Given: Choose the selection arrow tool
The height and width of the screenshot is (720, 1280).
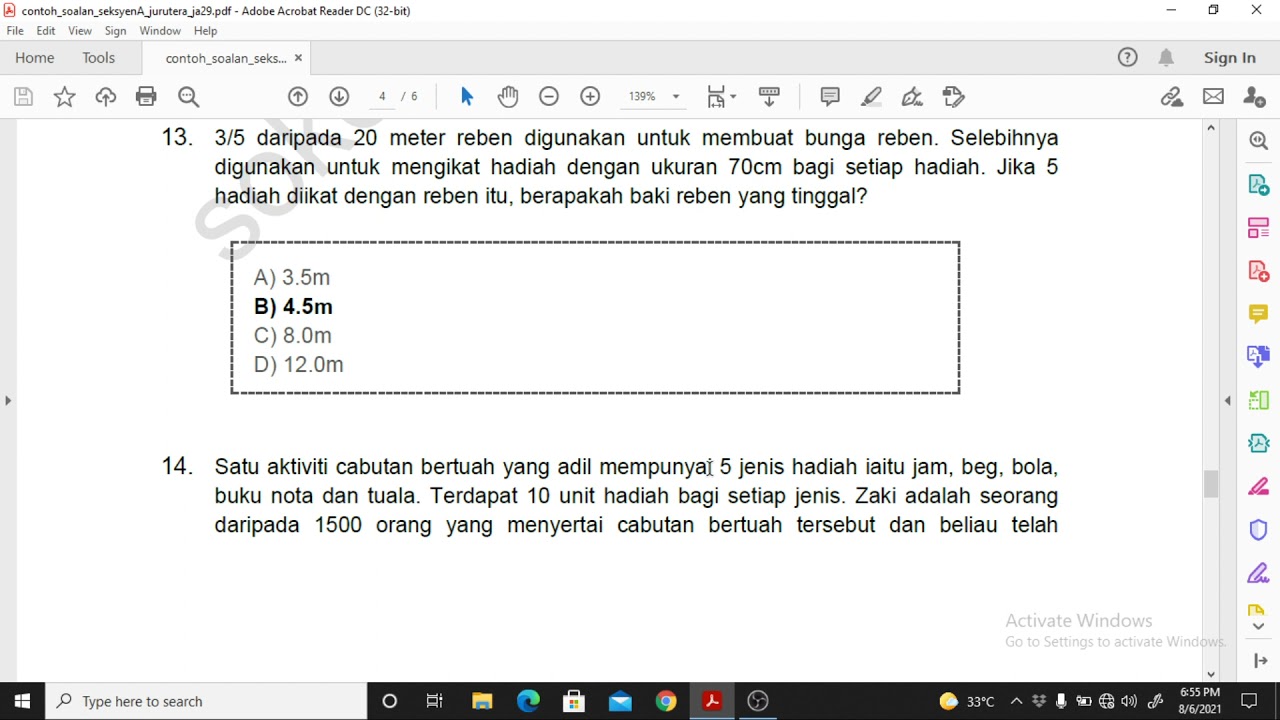Looking at the screenshot, I should coord(466,97).
